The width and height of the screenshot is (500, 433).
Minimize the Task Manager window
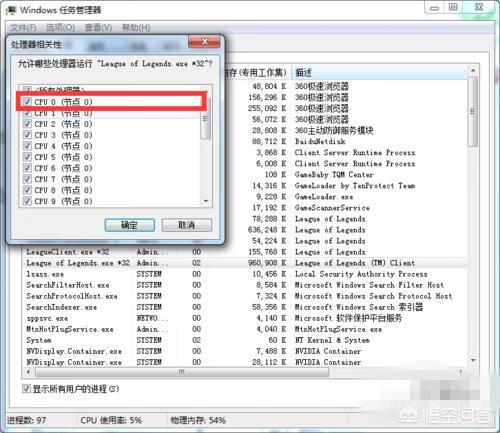click(435, 7)
